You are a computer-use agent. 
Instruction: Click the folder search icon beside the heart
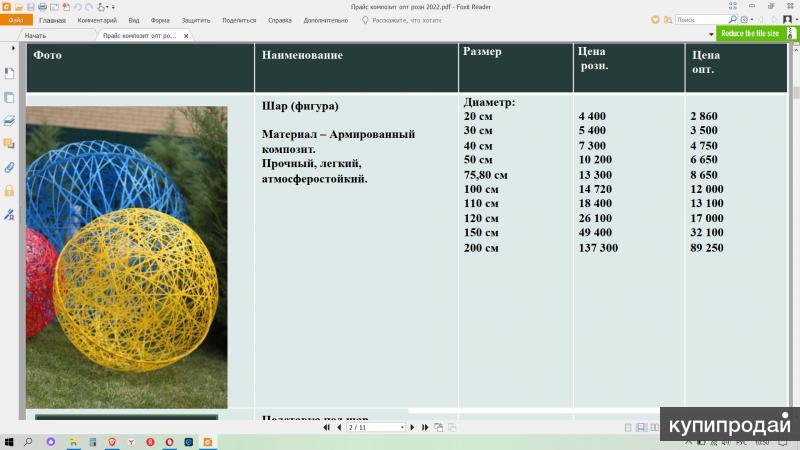coord(667,20)
